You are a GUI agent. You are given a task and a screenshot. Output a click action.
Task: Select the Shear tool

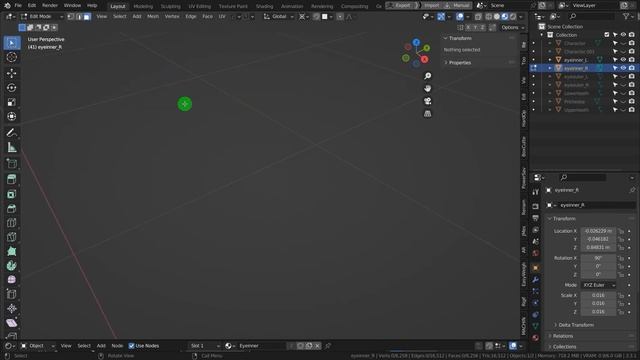(12, 323)
